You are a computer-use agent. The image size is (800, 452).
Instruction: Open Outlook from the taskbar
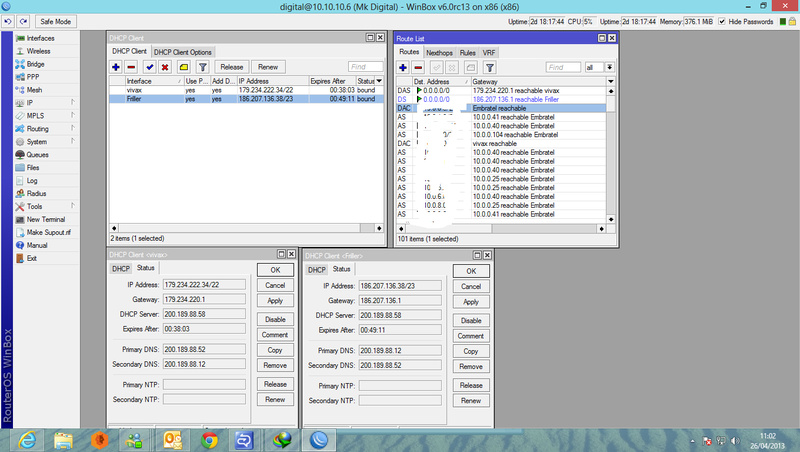pyautogui.click(x=172, y=440)
